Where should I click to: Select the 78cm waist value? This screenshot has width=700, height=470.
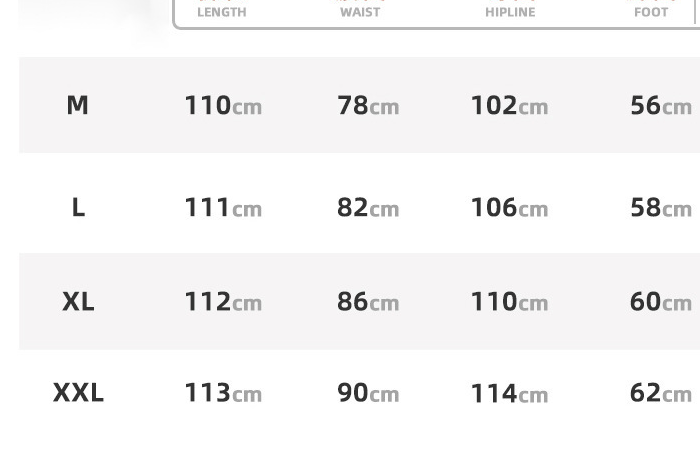click(x=368, y=105)
